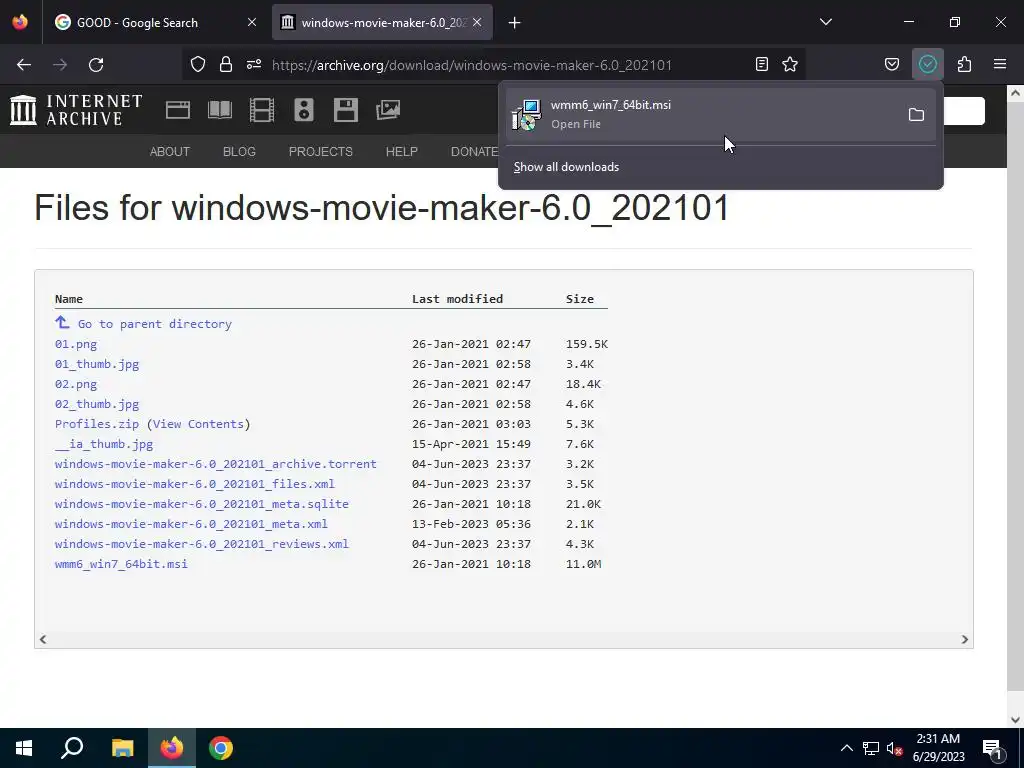Open the PROJECTS menu item
The width and height of the screenshot is (1024, 768).
tap(321, 152)
